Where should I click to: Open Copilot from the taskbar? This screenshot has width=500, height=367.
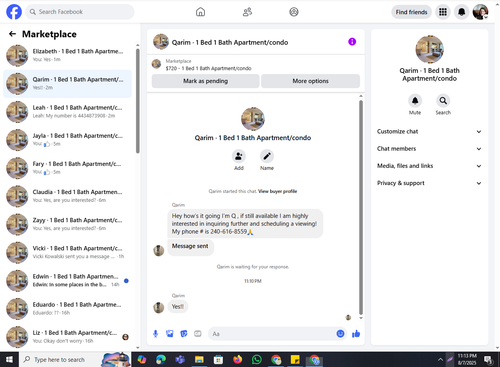pos(142,359)
